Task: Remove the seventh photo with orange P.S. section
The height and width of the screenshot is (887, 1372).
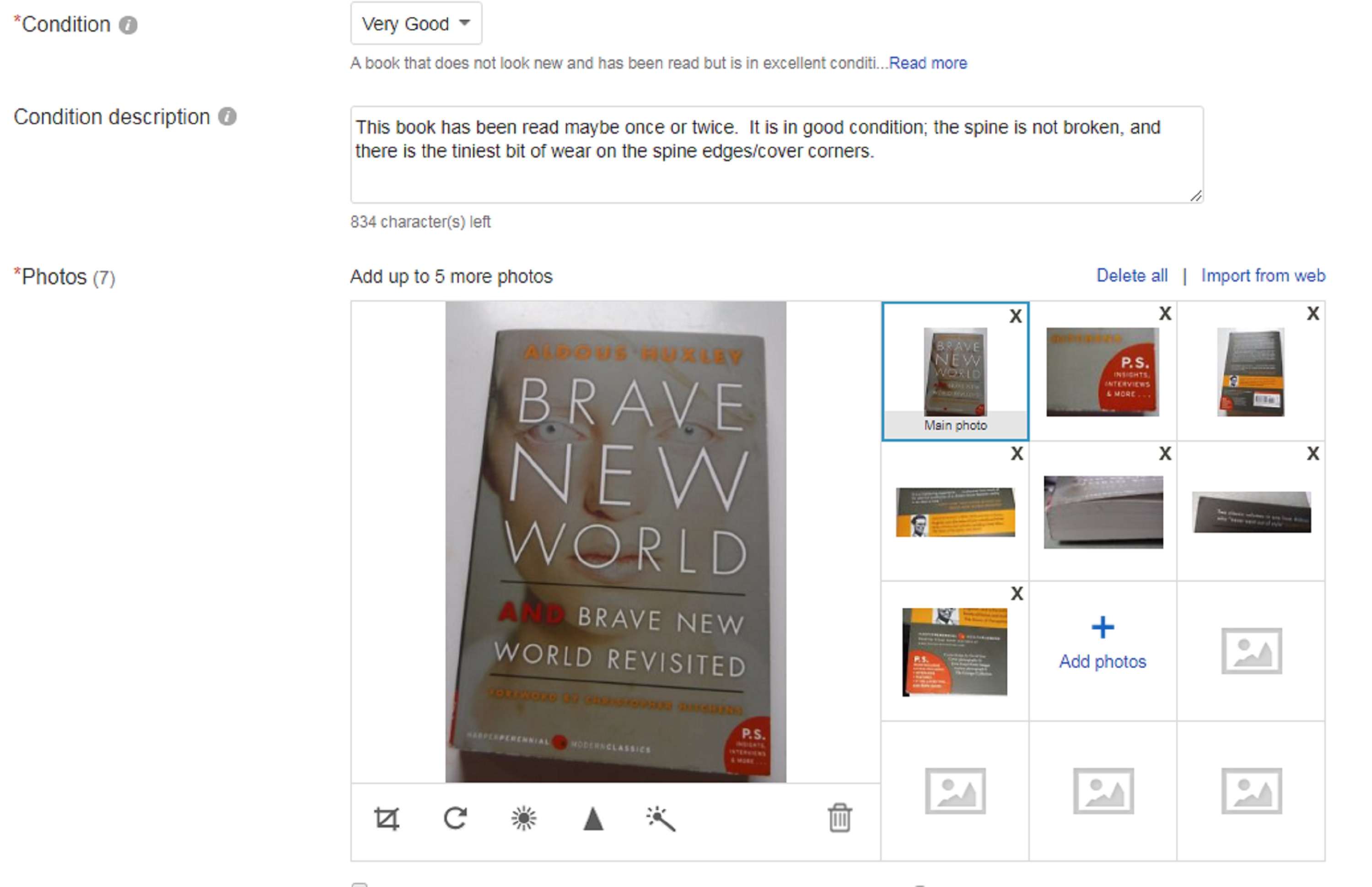Action: pyautogui.click(x=1017, y=593)
